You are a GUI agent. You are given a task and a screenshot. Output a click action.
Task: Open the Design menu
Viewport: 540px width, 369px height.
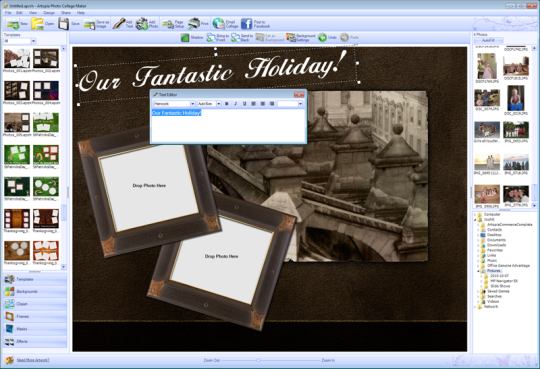click(x=49, y=13)
